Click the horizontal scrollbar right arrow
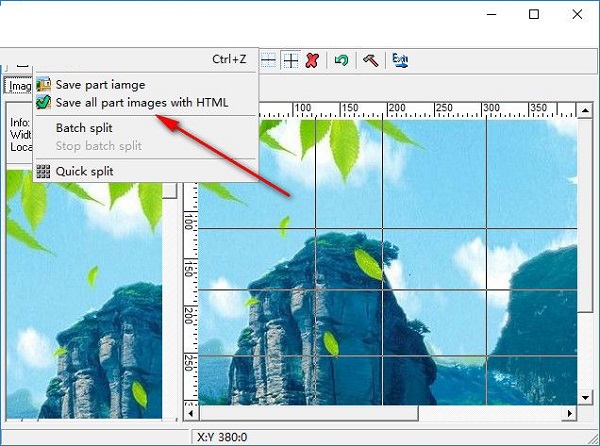Image resolution: width=600 pixels, height=446 pixels. pos(570,413)
